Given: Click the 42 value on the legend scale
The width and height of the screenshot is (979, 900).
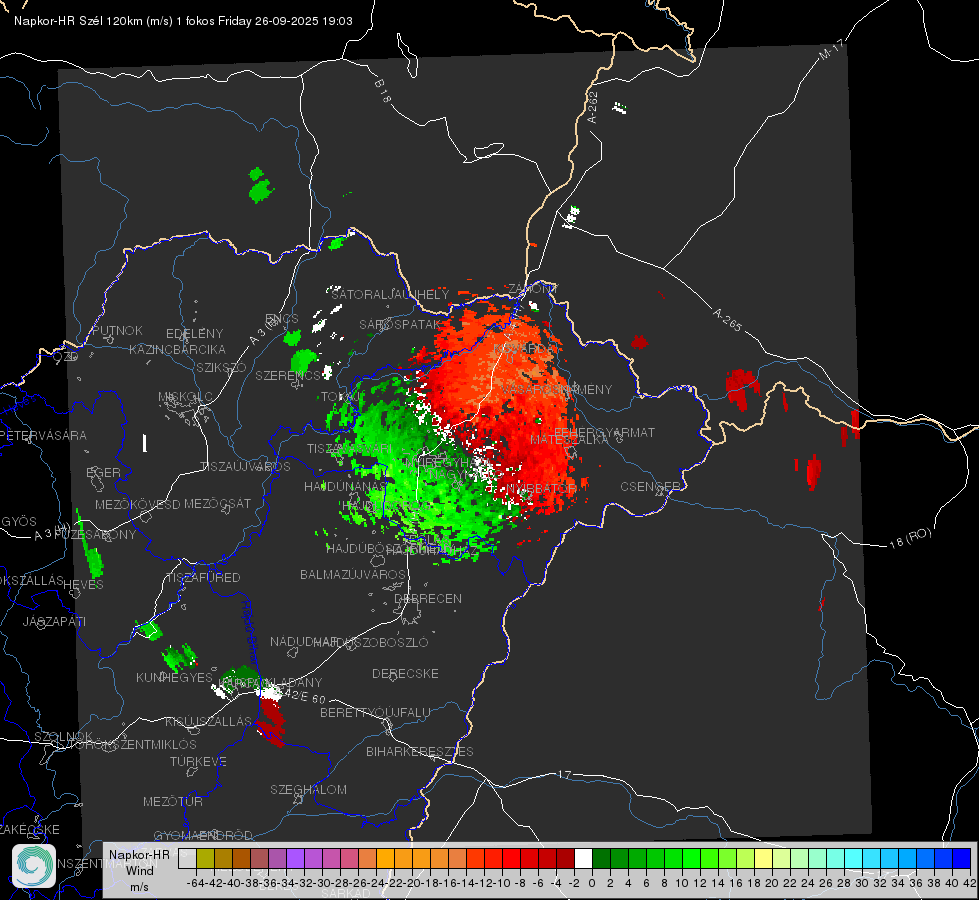Looking at the screenshot, I should (970, 883).
